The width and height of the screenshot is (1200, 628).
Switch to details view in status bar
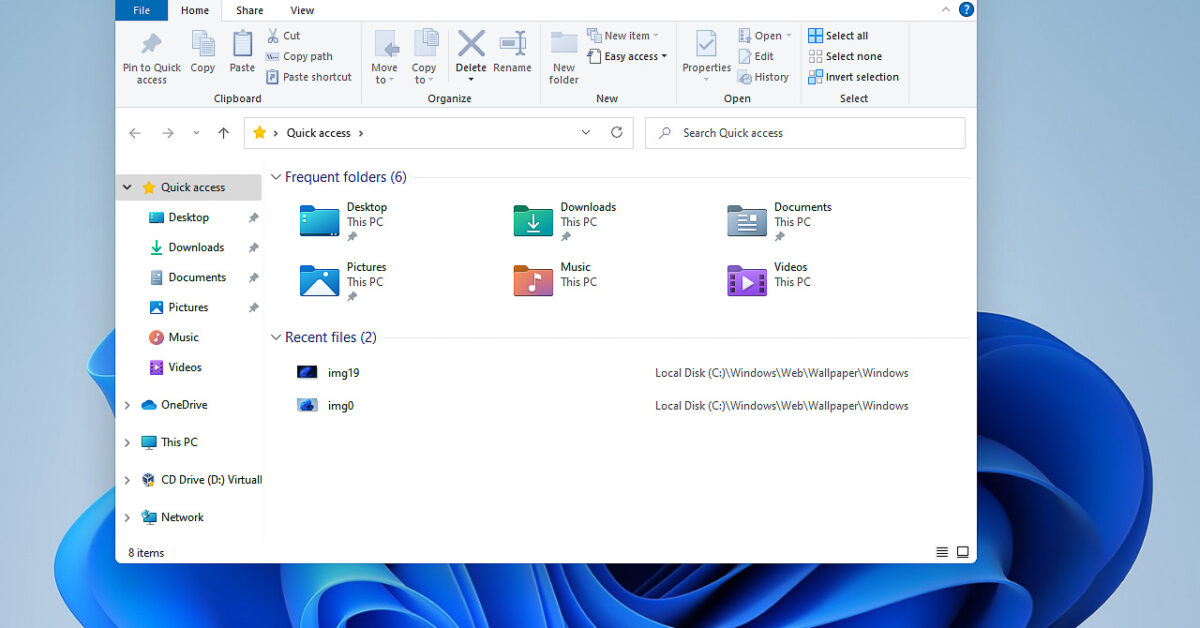pyautogui.click(x=941, y=552)
